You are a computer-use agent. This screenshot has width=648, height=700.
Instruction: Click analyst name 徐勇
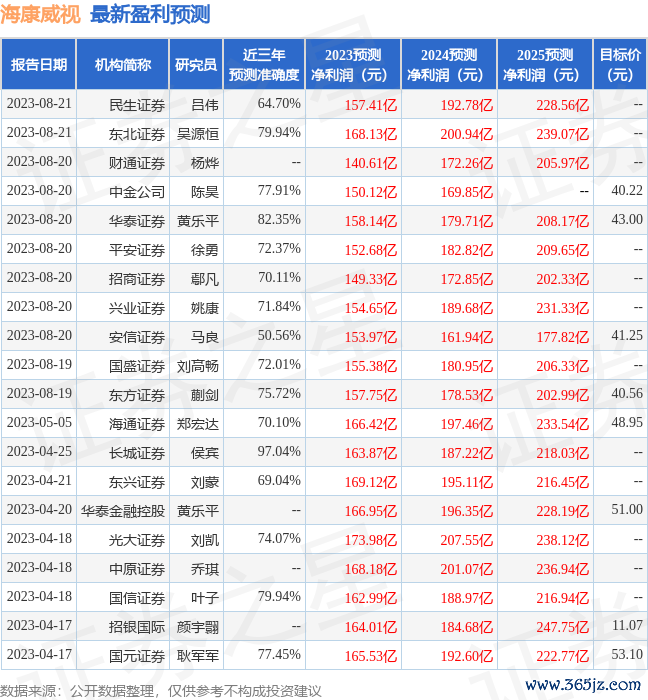[205, 250]
